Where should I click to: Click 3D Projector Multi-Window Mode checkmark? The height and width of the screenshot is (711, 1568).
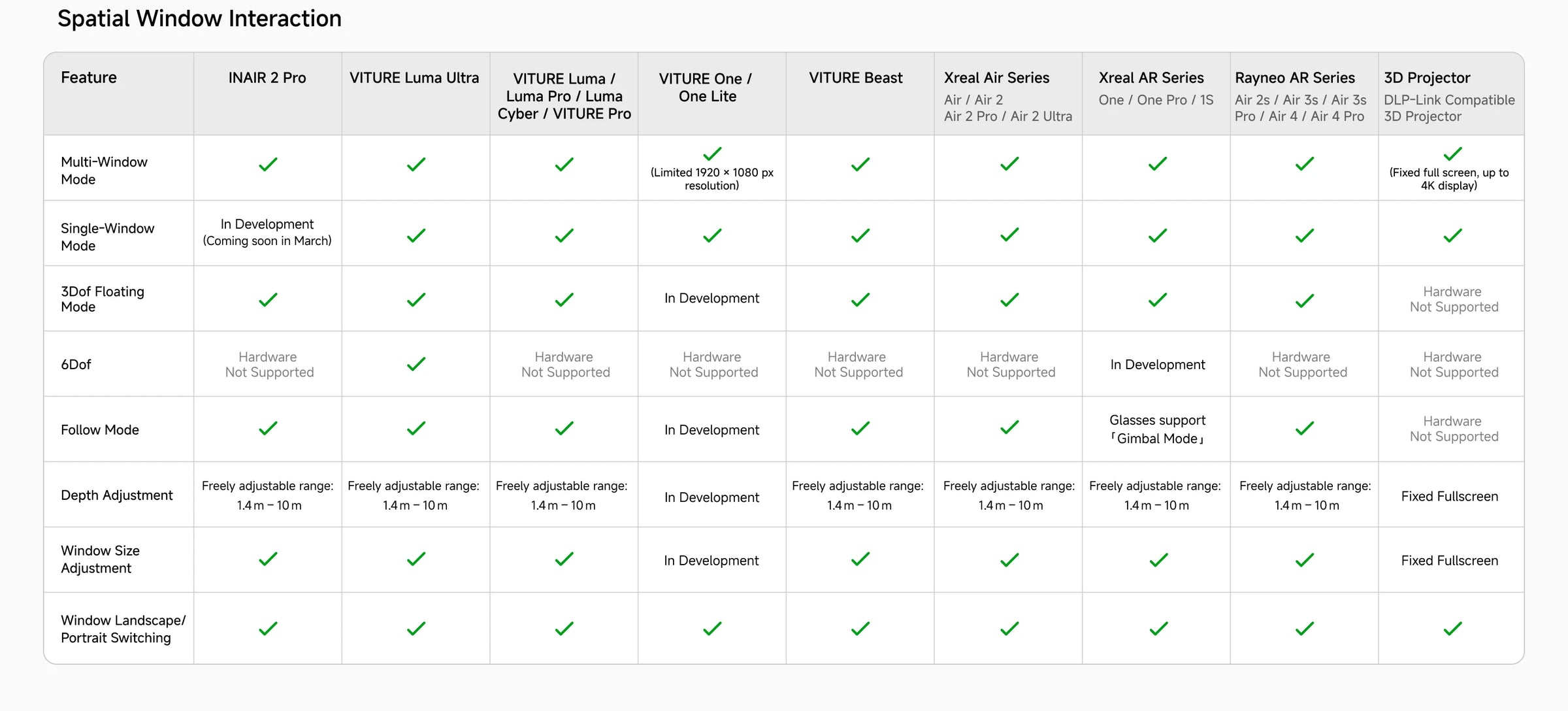[1452, 154]
